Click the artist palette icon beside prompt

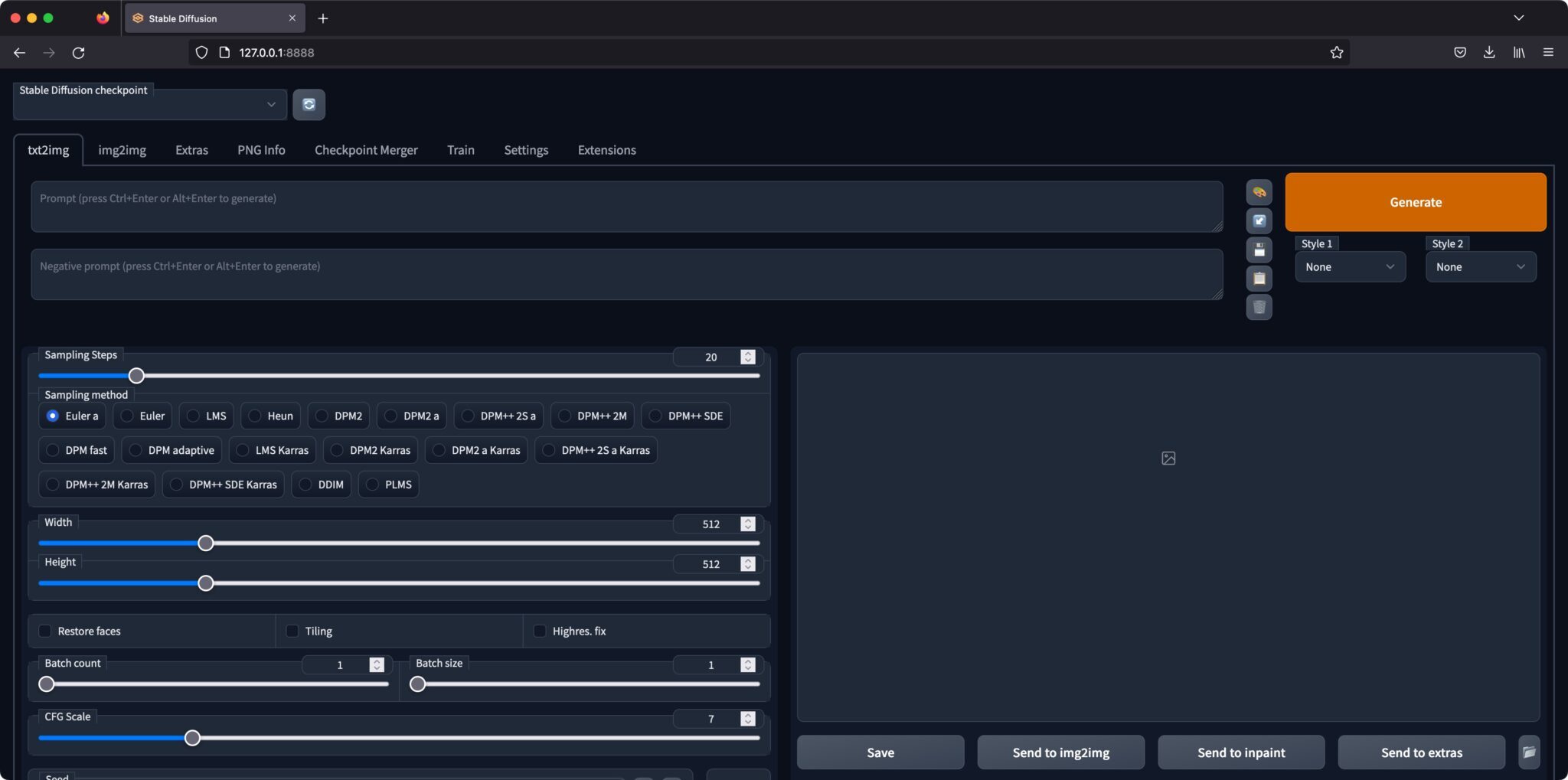1259,192
